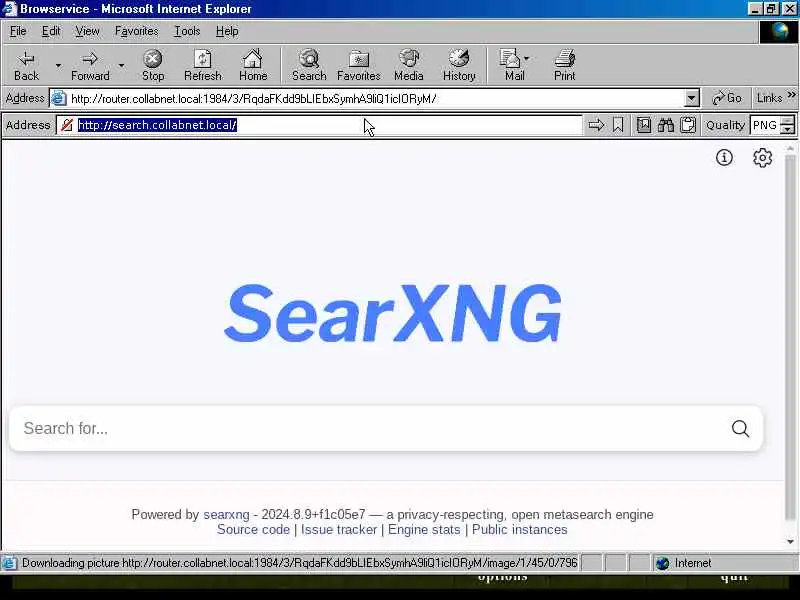Open the Edit menu
800x600 pixels.
point(51,31)
